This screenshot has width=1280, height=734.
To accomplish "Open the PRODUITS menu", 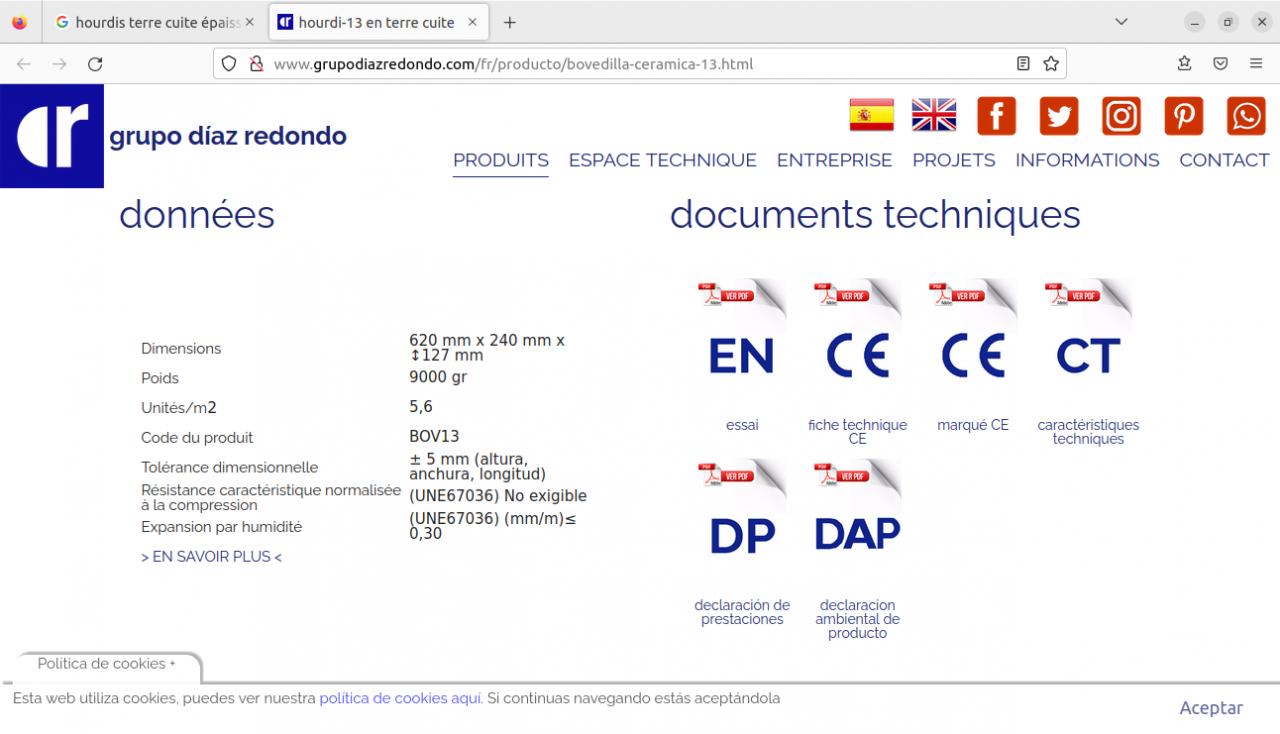I will coord(501,160).
